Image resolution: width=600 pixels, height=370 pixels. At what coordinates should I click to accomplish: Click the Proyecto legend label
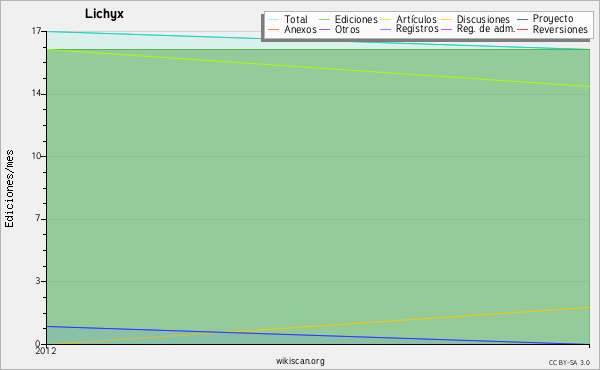pyautogui.click(x=553, y=19)
